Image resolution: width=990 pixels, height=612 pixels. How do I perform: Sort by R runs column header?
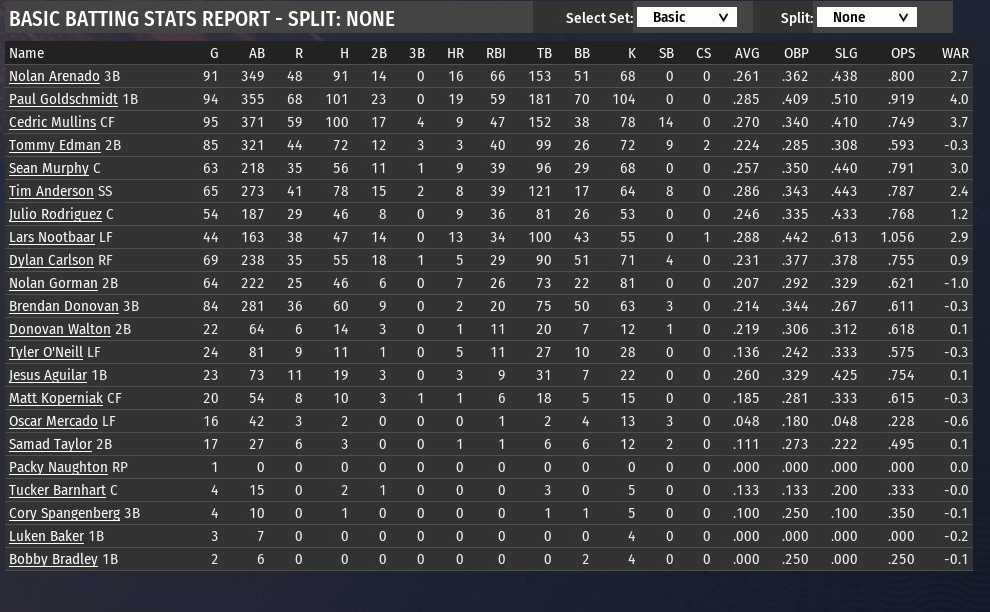point(299,54)
